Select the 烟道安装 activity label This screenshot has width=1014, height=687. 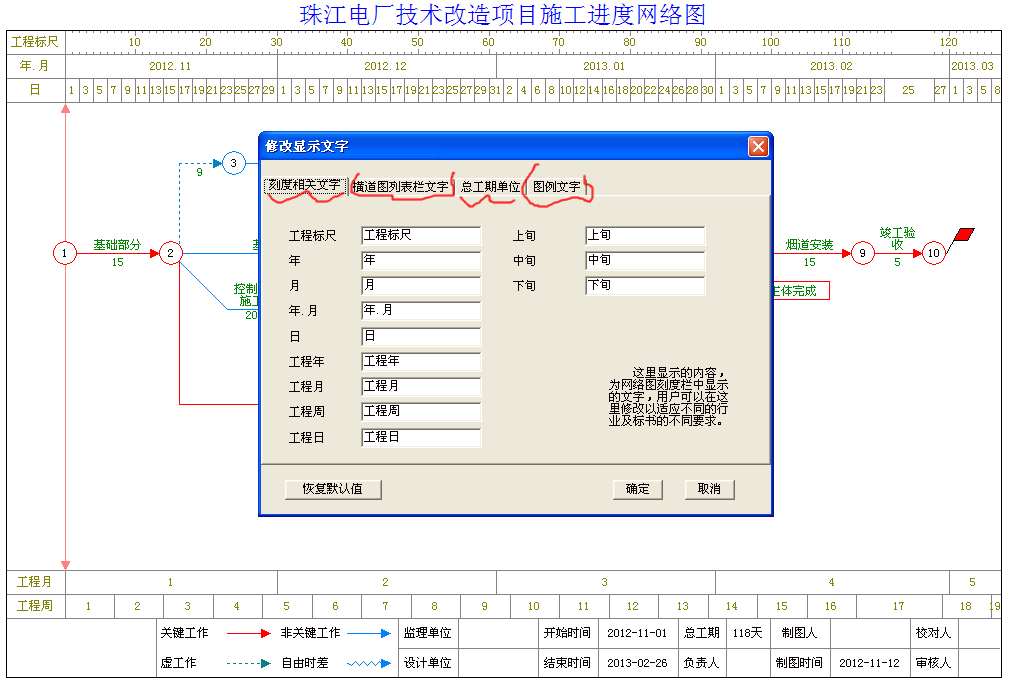[810, 245]
